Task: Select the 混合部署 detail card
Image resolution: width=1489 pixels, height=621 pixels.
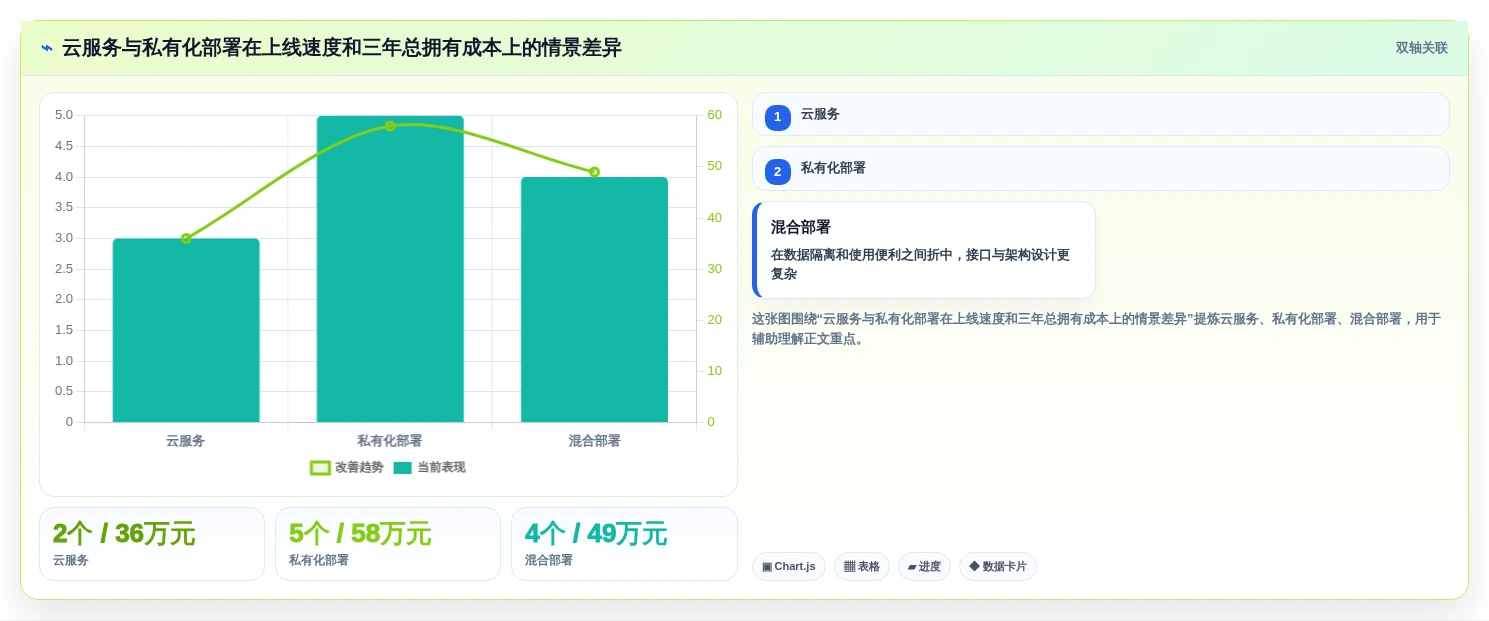Action: 924,250
